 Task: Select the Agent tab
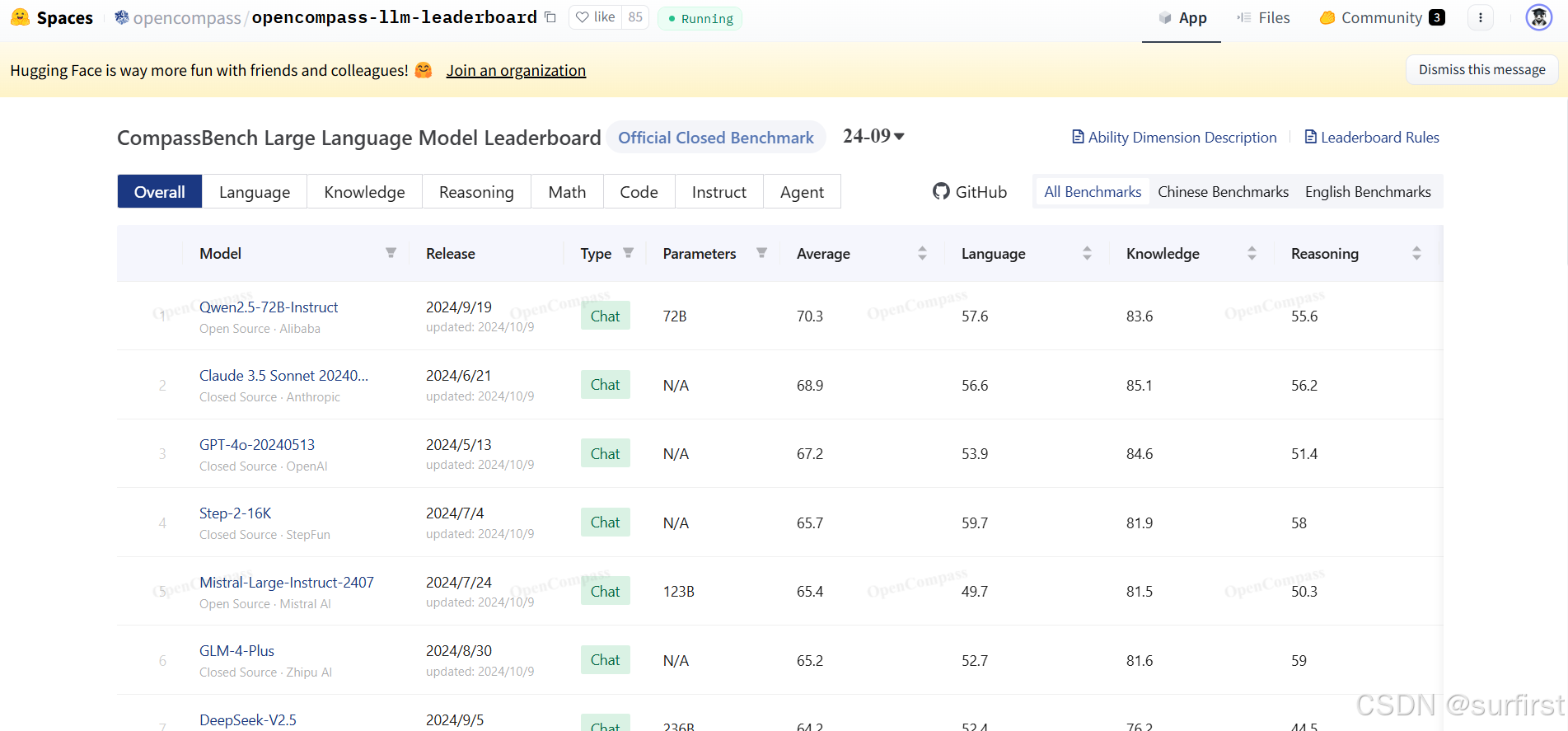tap(802, 192)
